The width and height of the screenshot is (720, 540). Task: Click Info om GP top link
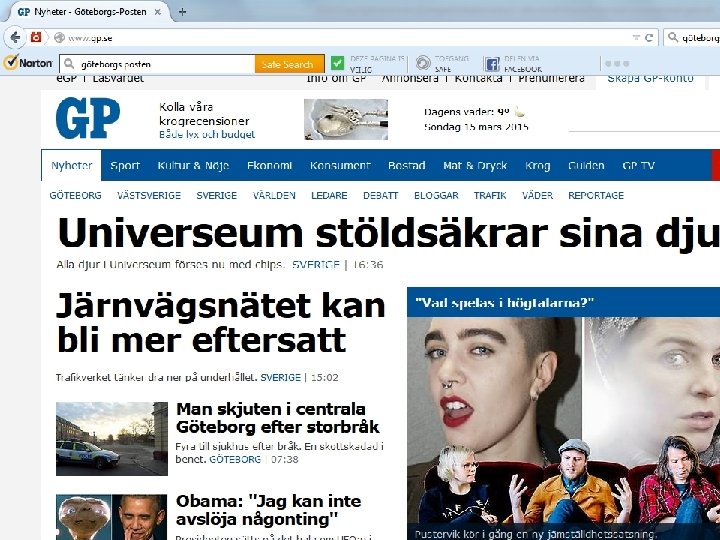[x=336, y=79]
